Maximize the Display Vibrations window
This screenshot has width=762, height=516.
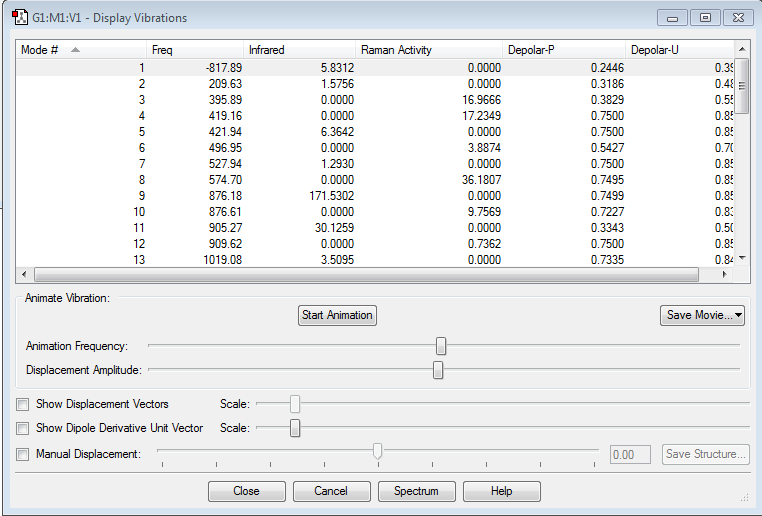pos(705,18)
